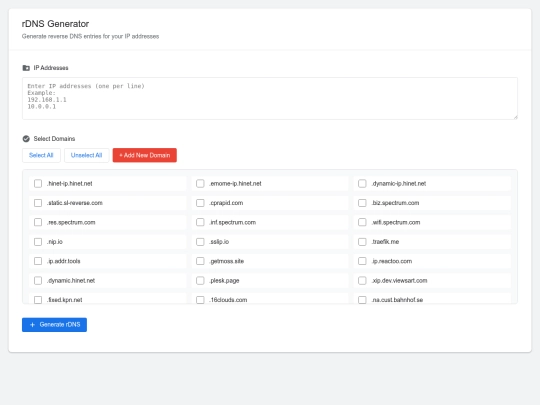
Task: Check the .wifi.spectrum.com checkbox
Action: 362,222
